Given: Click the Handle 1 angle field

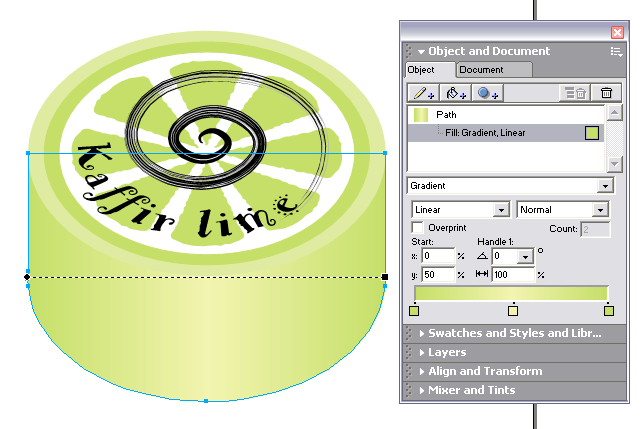Looking at the screenshot, I should pyautogui.click(x=505, y=256).
